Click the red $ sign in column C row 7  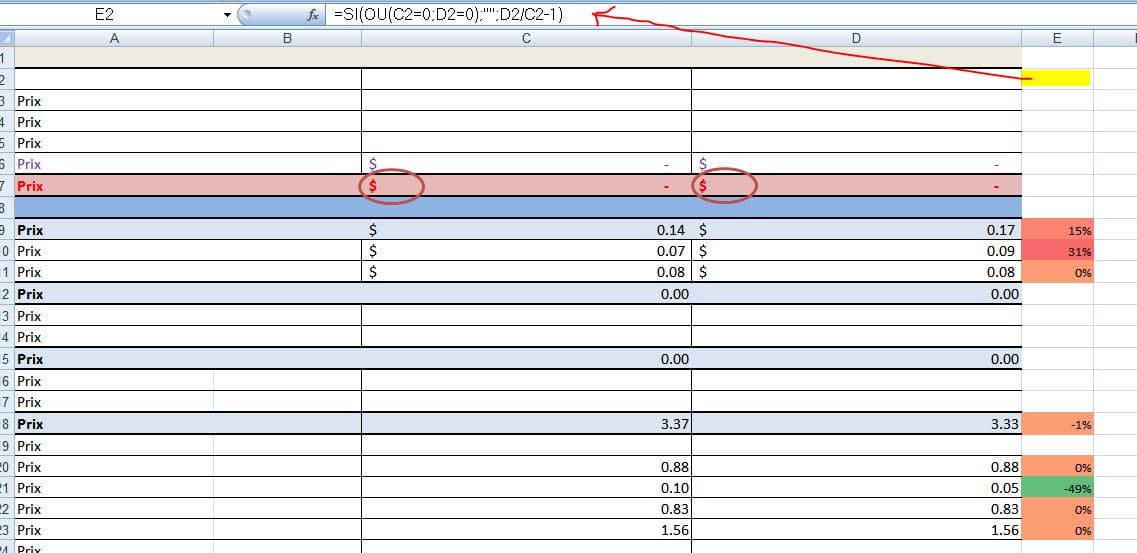tap(373, 186)
